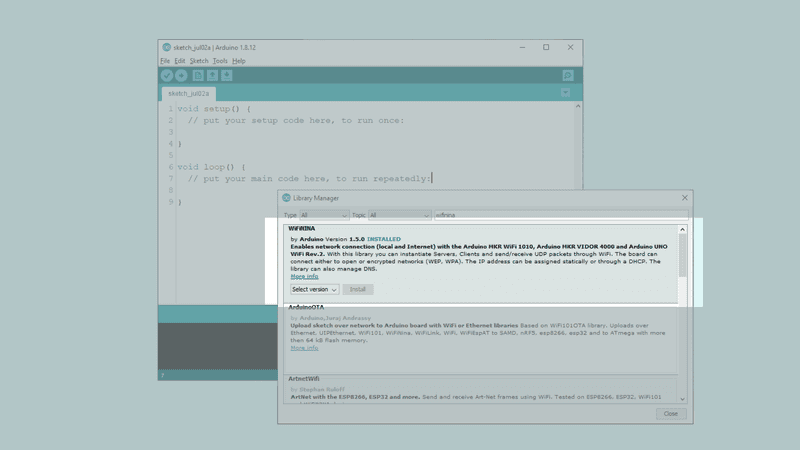Click Library Manager scroll down arrow
The width and height of the screenshot is (800, 450).
683,399
